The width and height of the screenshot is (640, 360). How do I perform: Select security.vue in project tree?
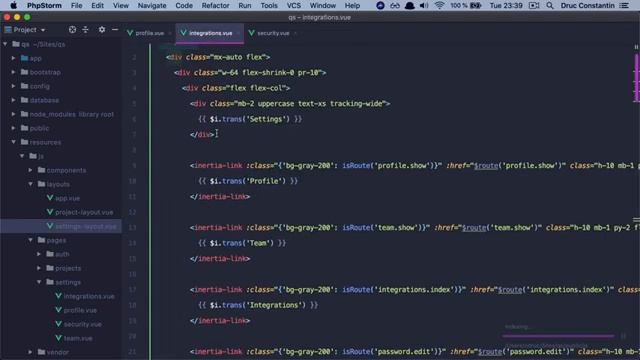[82, 324]
